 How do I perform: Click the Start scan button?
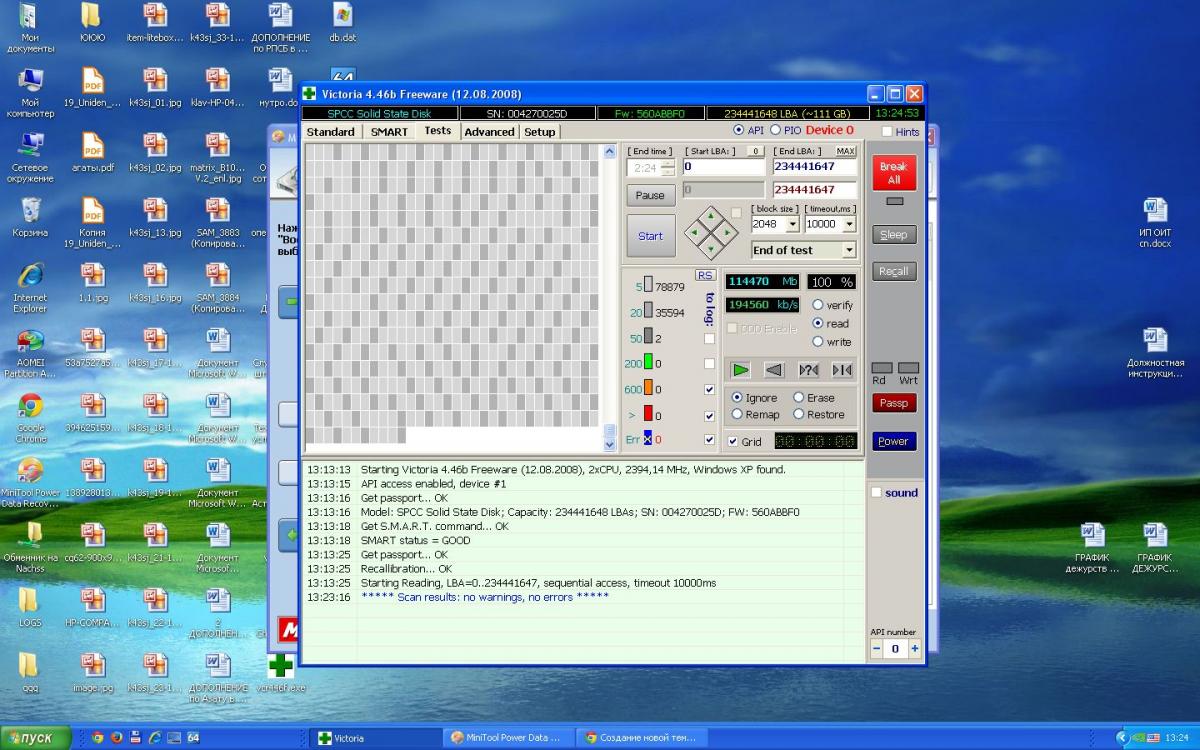click(x=650, y=236)
